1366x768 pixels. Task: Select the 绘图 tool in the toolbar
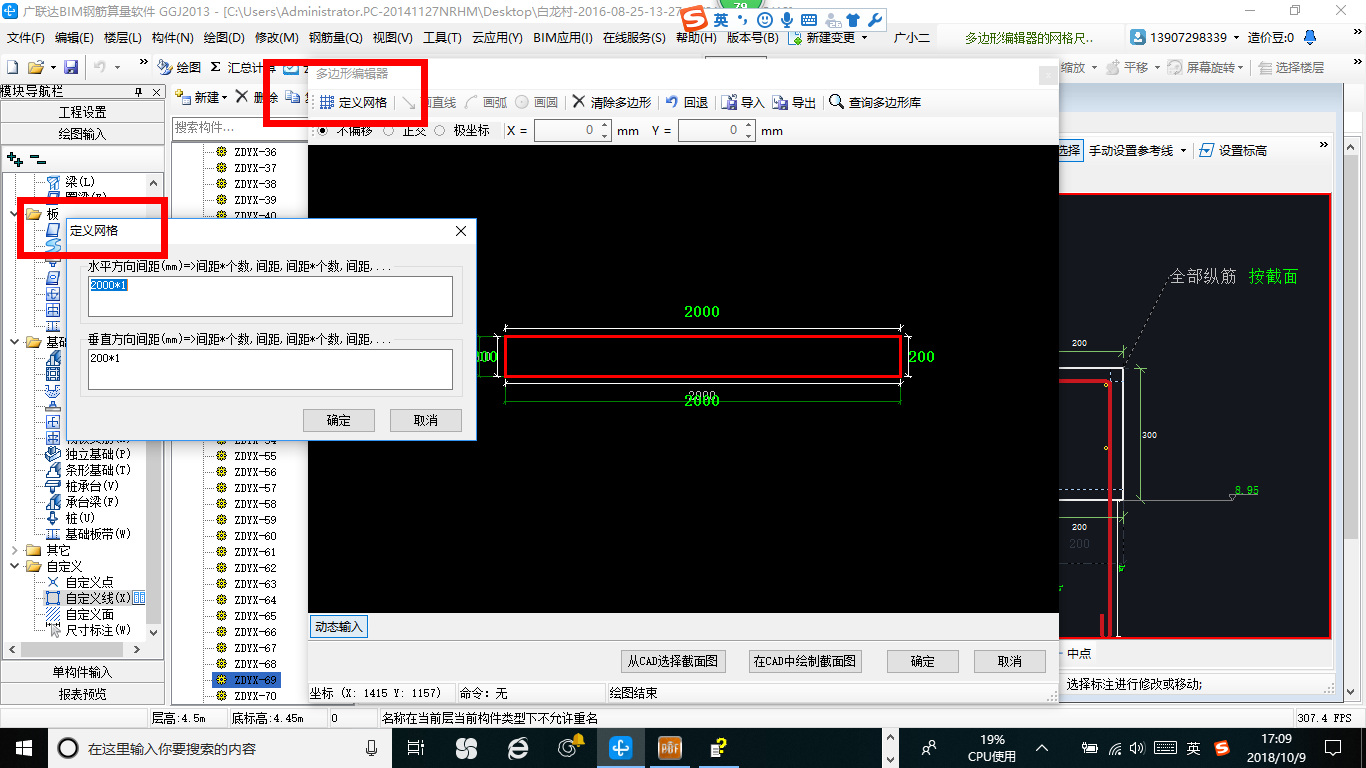[180, 67]
